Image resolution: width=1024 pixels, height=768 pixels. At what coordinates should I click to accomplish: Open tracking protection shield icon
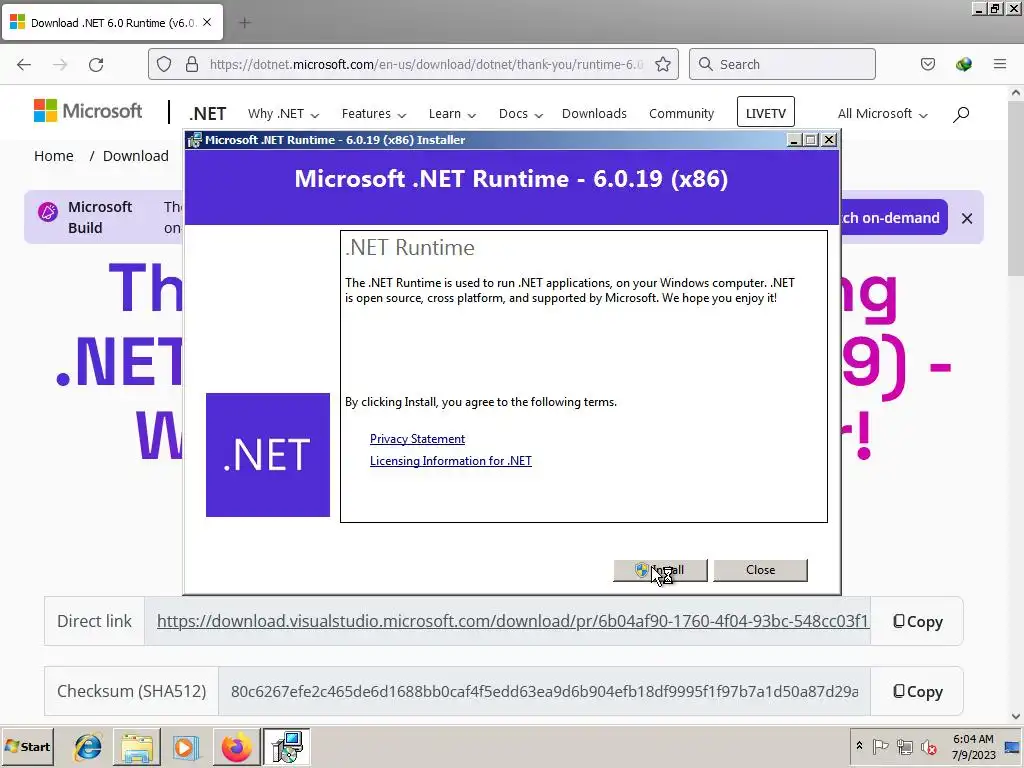(x=164, y=64)
